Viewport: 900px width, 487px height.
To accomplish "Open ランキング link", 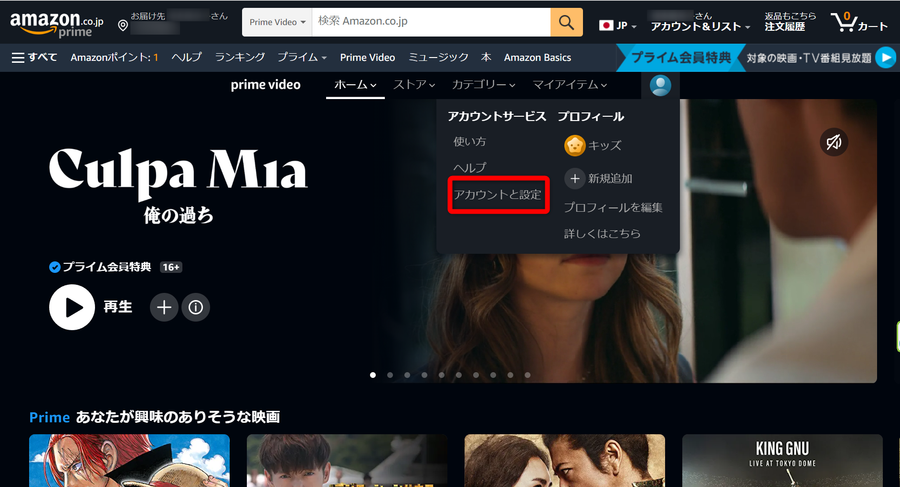I will 240,57.
